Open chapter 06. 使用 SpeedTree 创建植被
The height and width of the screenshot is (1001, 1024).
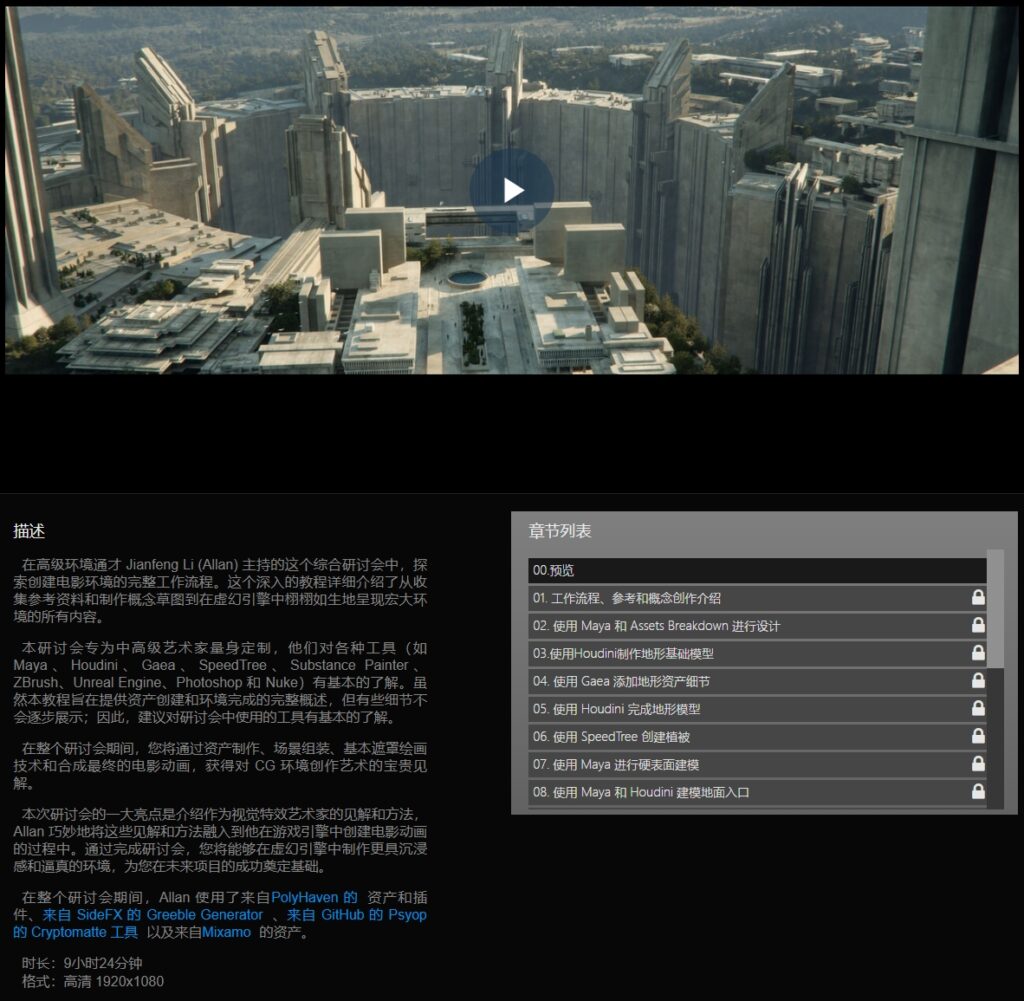(757, 737)
